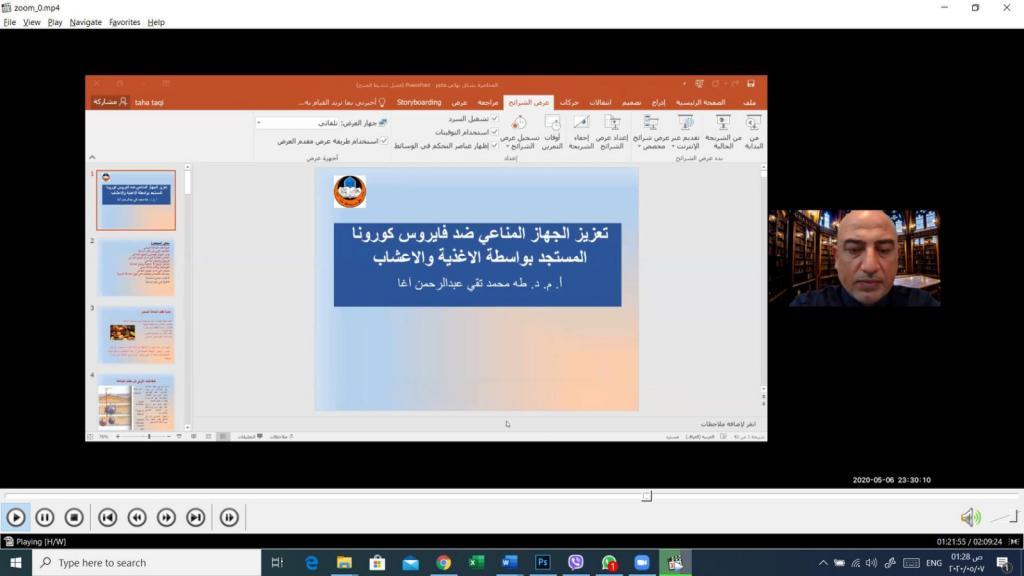Toggle the تشغيل السرد checkbox in the ribbon
This screenshot has width=1024, height=576.
pyautogui.click(x=494, y=119)
